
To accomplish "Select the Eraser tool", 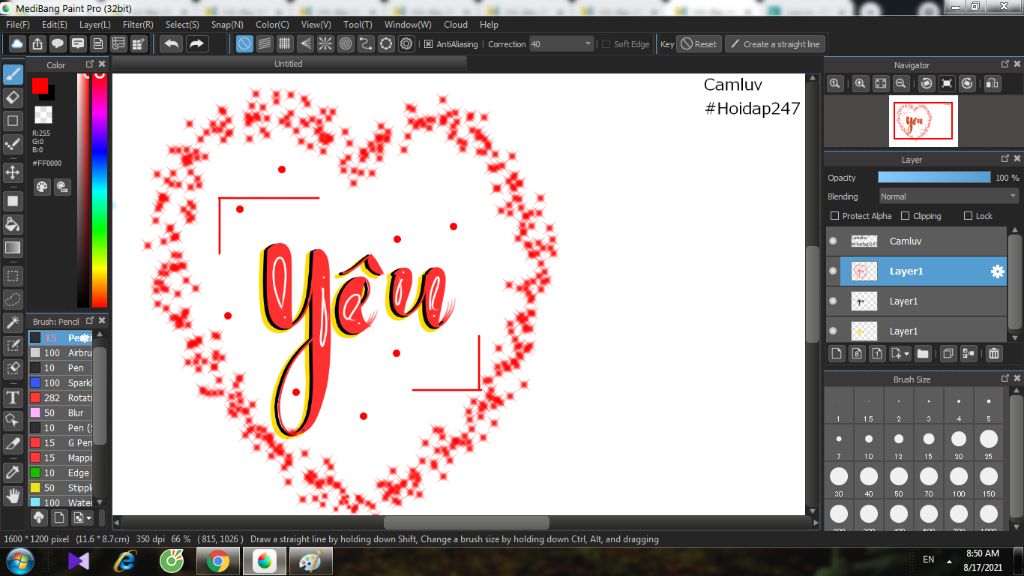I will coord(12,98).
